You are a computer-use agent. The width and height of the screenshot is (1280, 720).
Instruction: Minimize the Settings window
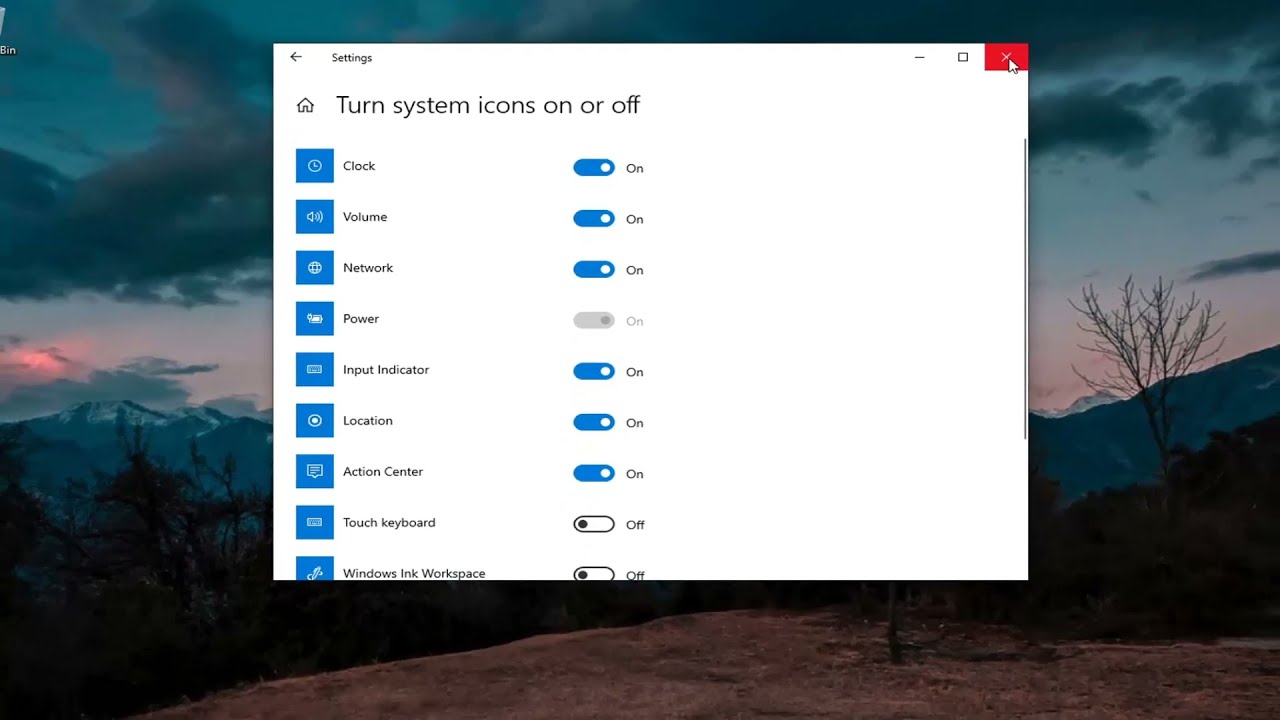click(x=919, y=57)
